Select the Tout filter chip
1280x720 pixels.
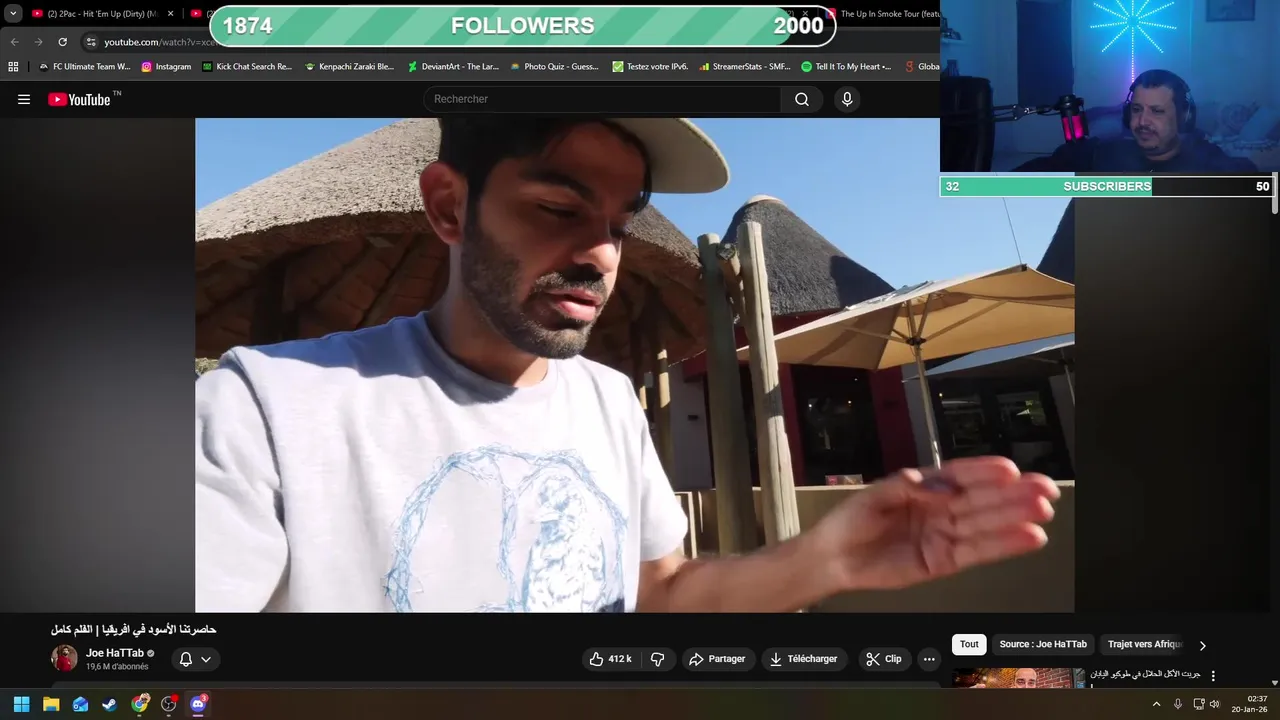pyautogui.click(x=969, y=644)
